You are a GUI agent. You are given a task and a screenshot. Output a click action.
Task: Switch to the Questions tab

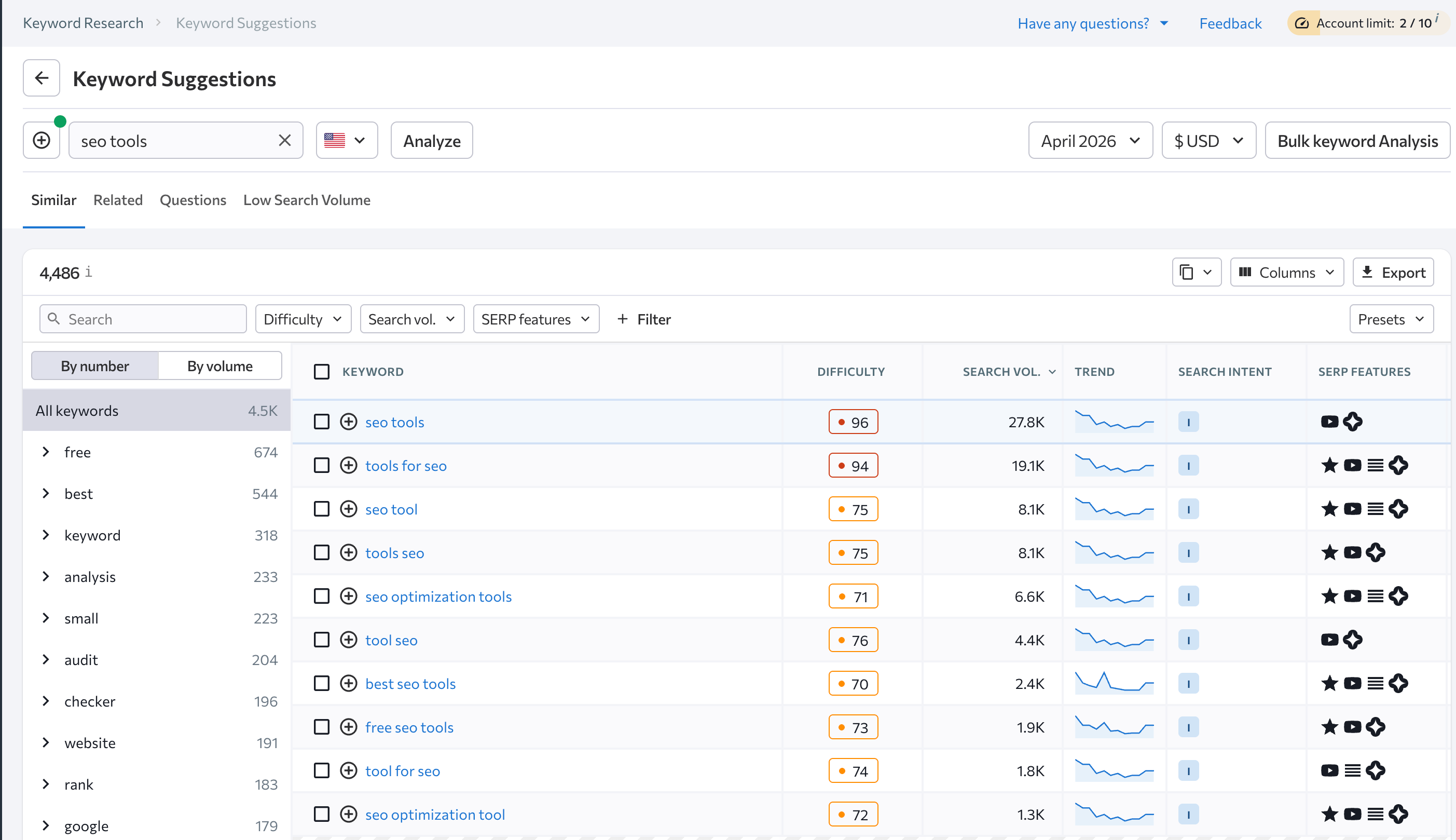[193, 200]
